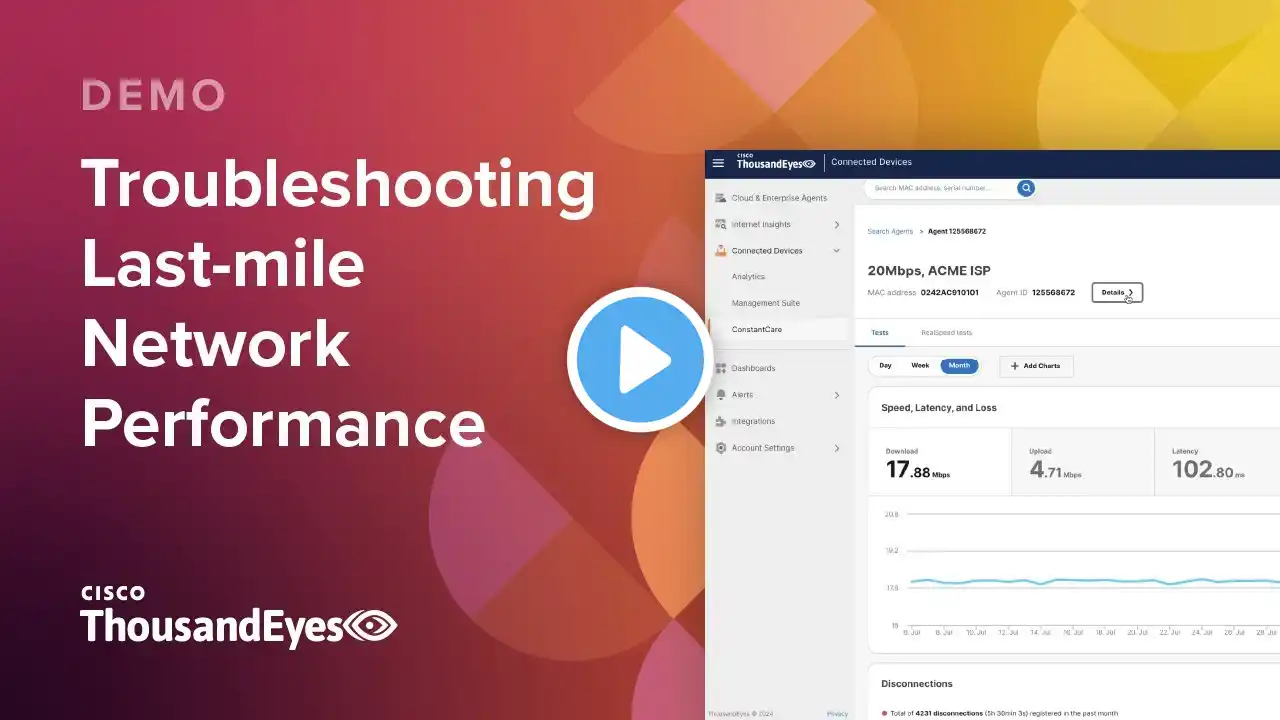1280x720 pixels.
Task: Click the 20Mbps, ACME ISP heading
Action: (929, 271)
